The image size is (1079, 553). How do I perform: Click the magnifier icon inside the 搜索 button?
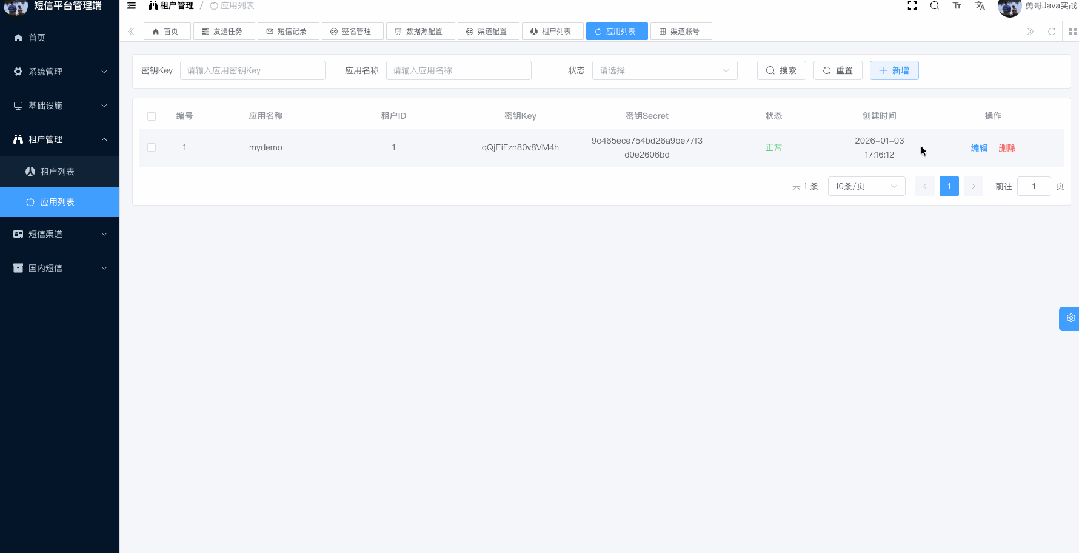pos(771,70)
